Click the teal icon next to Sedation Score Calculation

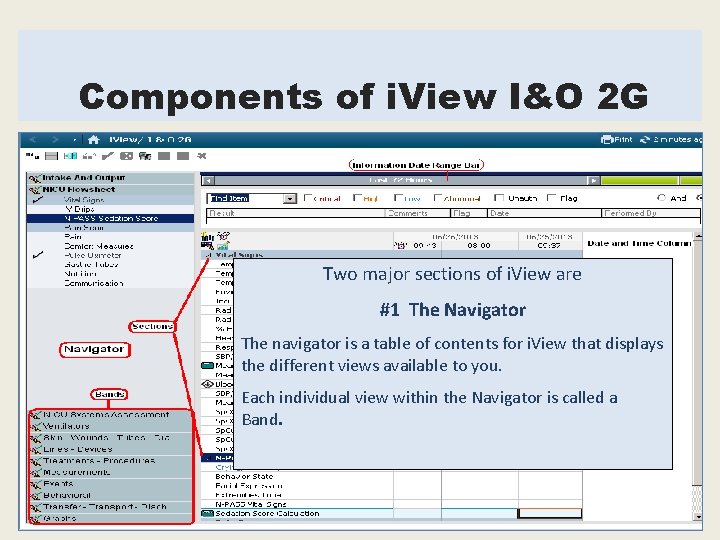pos(208,513)
